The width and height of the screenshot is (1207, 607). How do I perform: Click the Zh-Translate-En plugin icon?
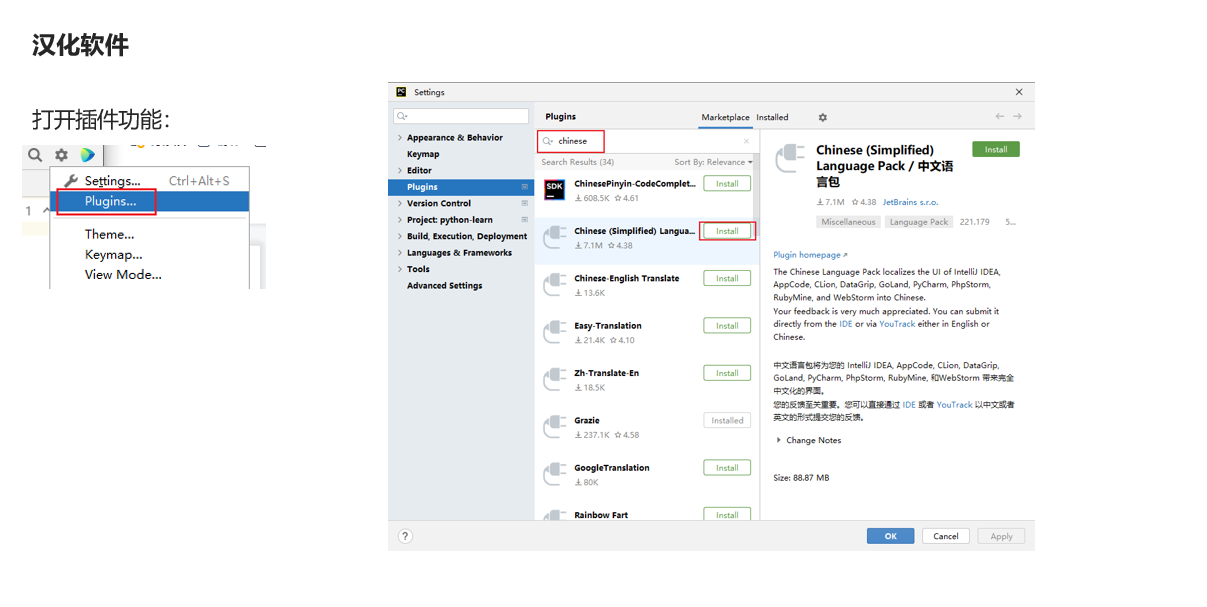coord(554,380)
